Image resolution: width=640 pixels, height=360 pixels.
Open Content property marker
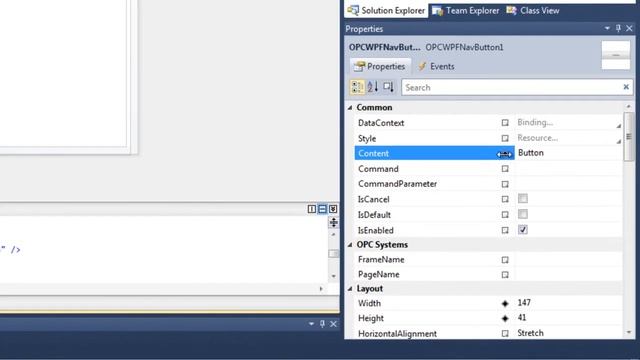505,154
